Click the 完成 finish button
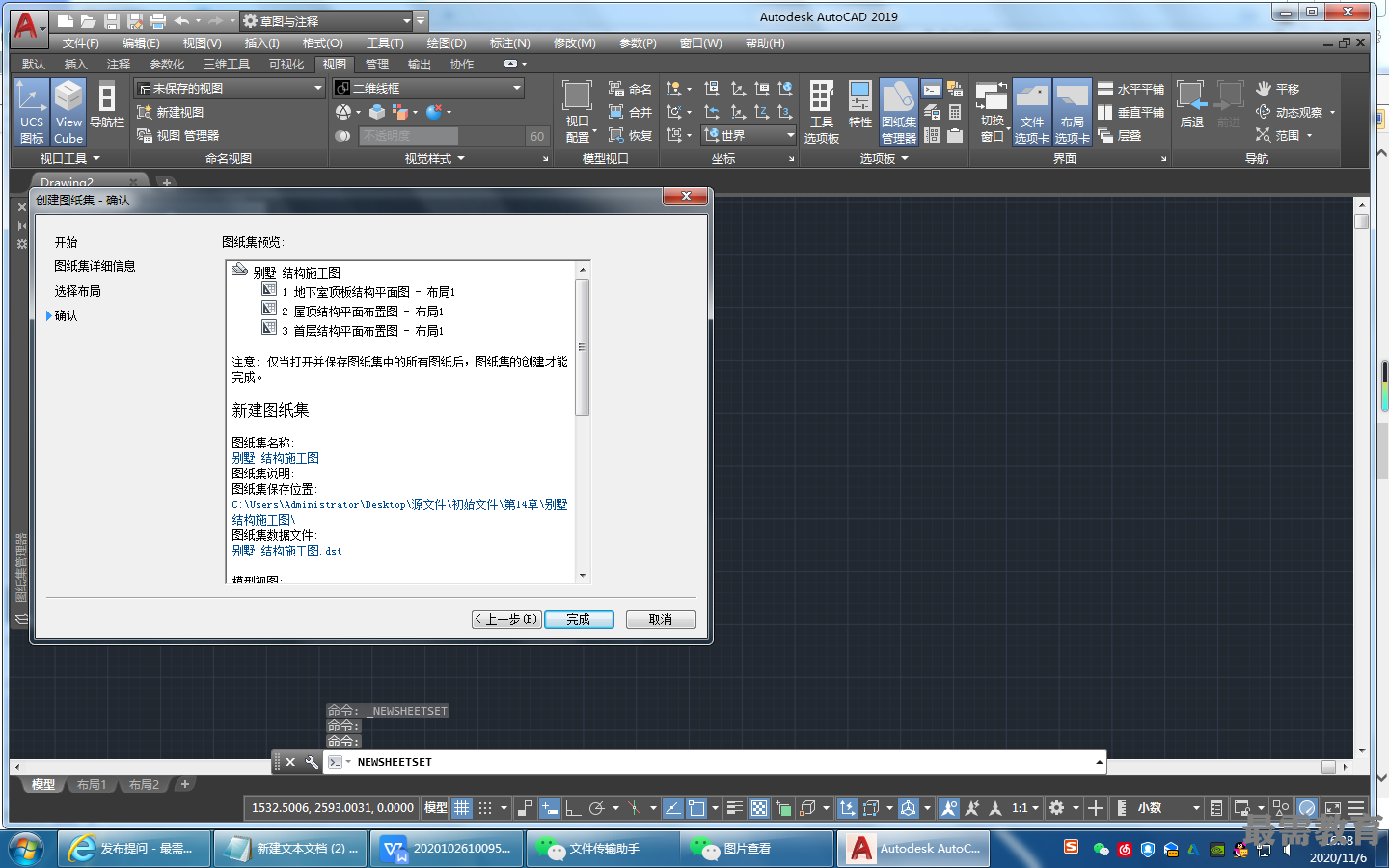1389x868 pixels. pyautogui.click(x=579, y=619)
